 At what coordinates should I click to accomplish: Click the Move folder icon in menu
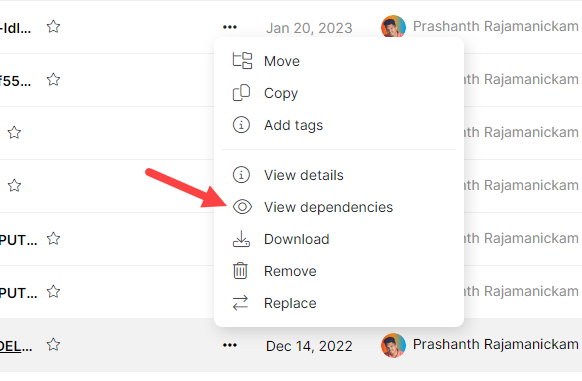(242, 61)
